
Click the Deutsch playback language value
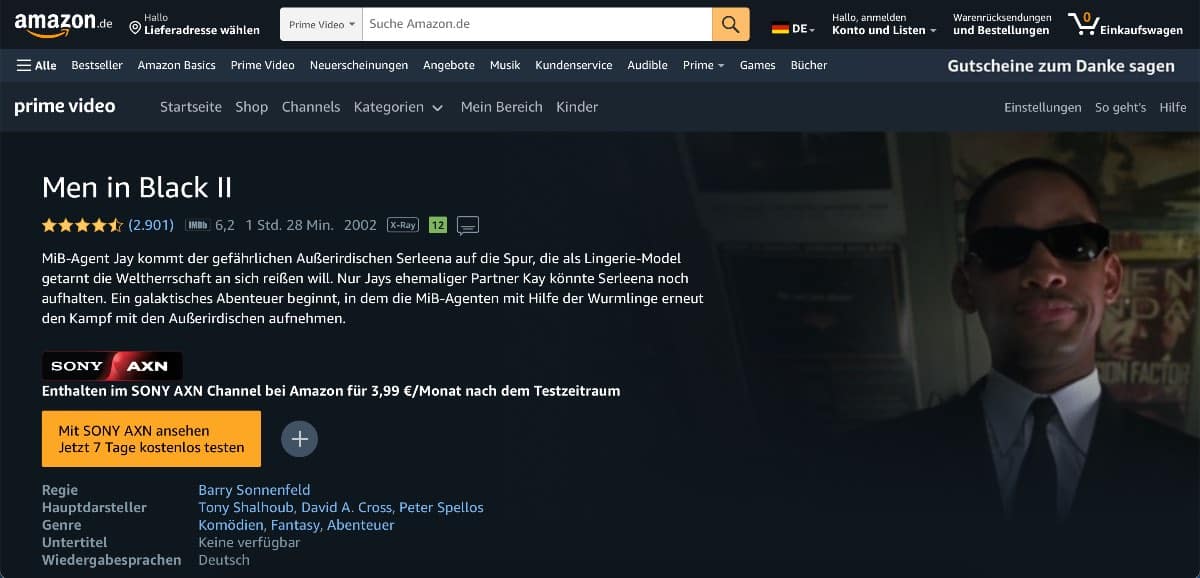coord(224,560)
